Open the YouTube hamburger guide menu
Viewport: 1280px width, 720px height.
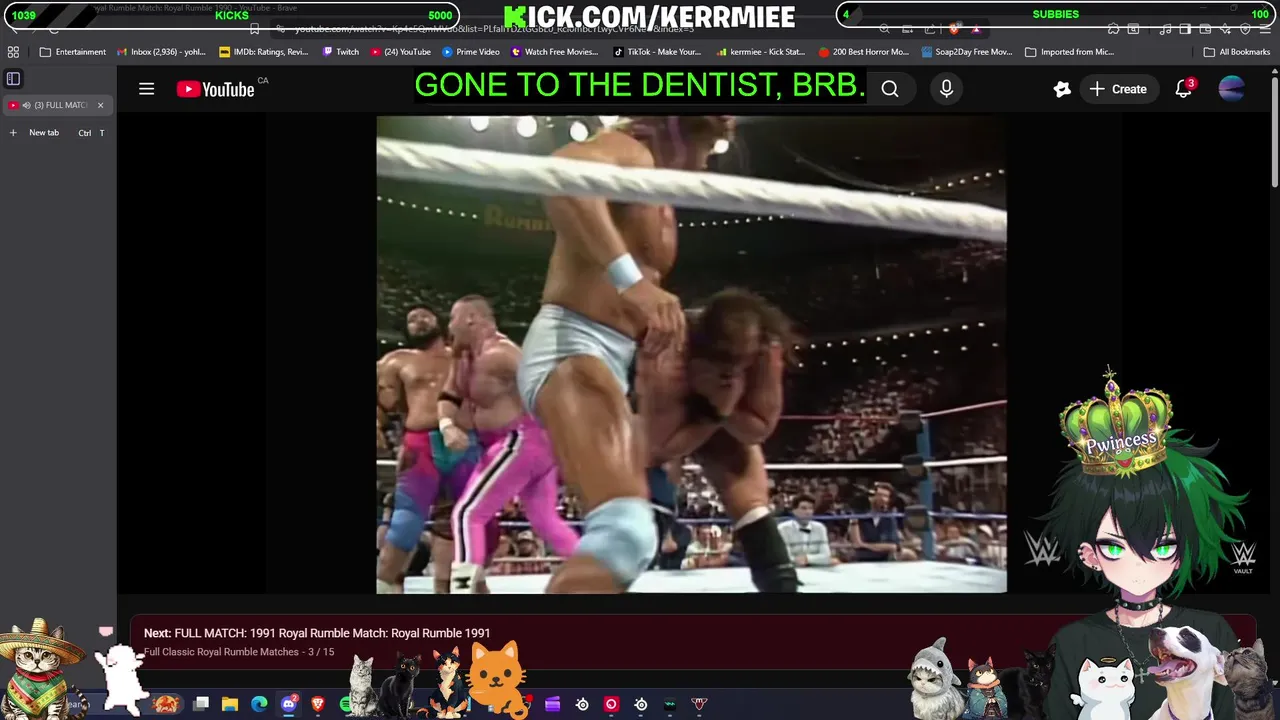[x=146, y=89]
